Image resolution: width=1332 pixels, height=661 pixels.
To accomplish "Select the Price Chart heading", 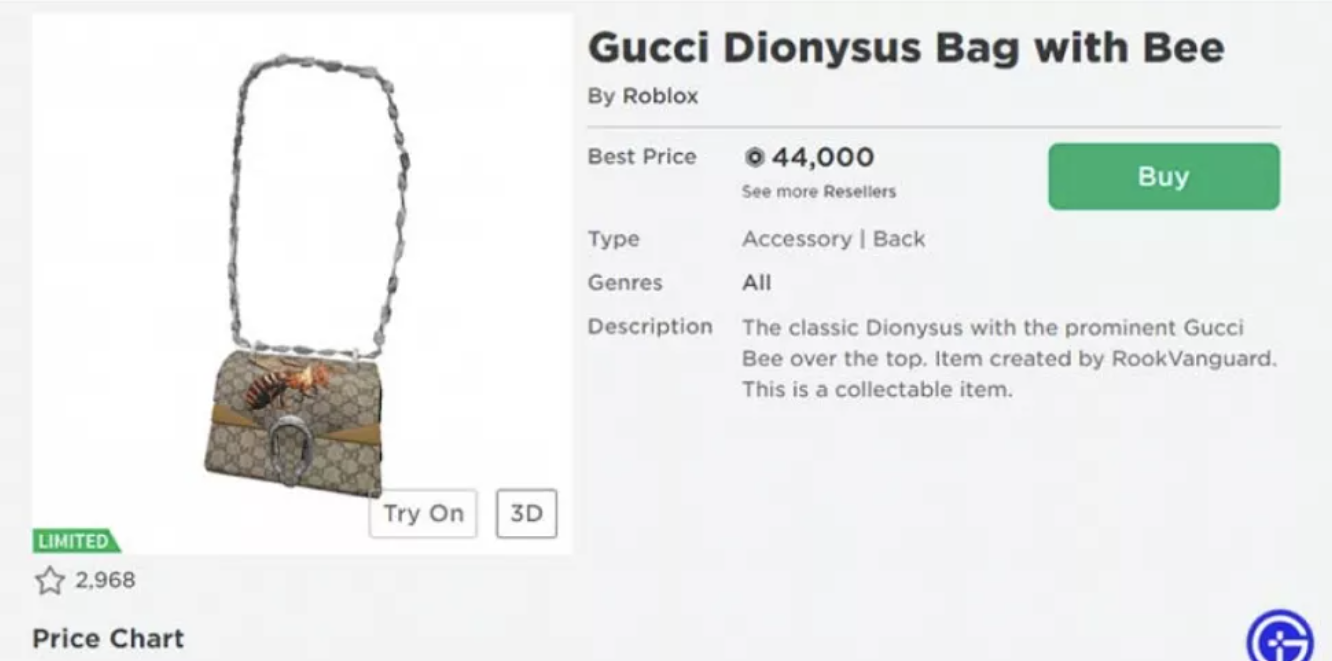I will [108, 638].
